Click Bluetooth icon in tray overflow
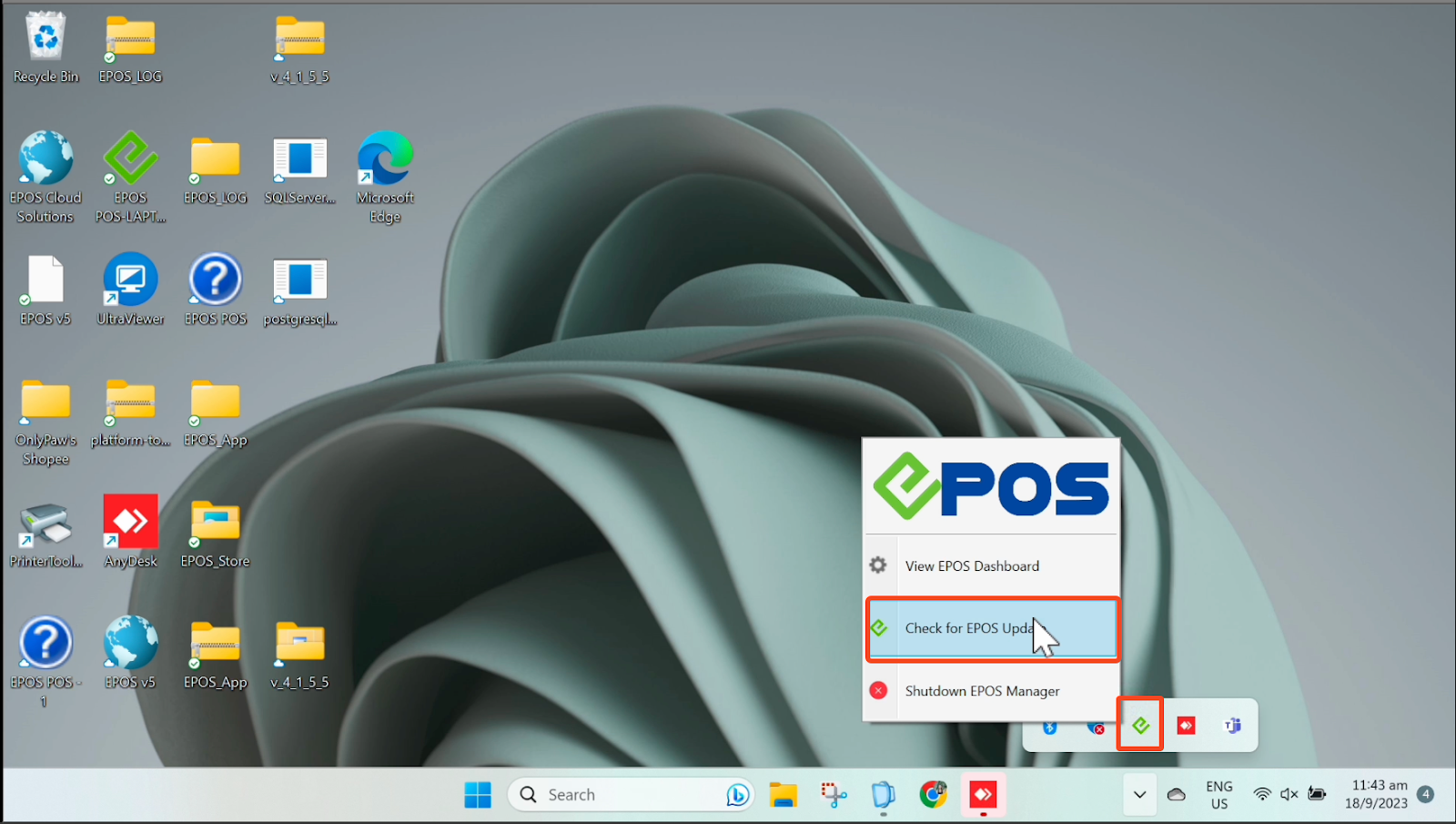Viewport: 1456px width, 824px height. 1049,728
